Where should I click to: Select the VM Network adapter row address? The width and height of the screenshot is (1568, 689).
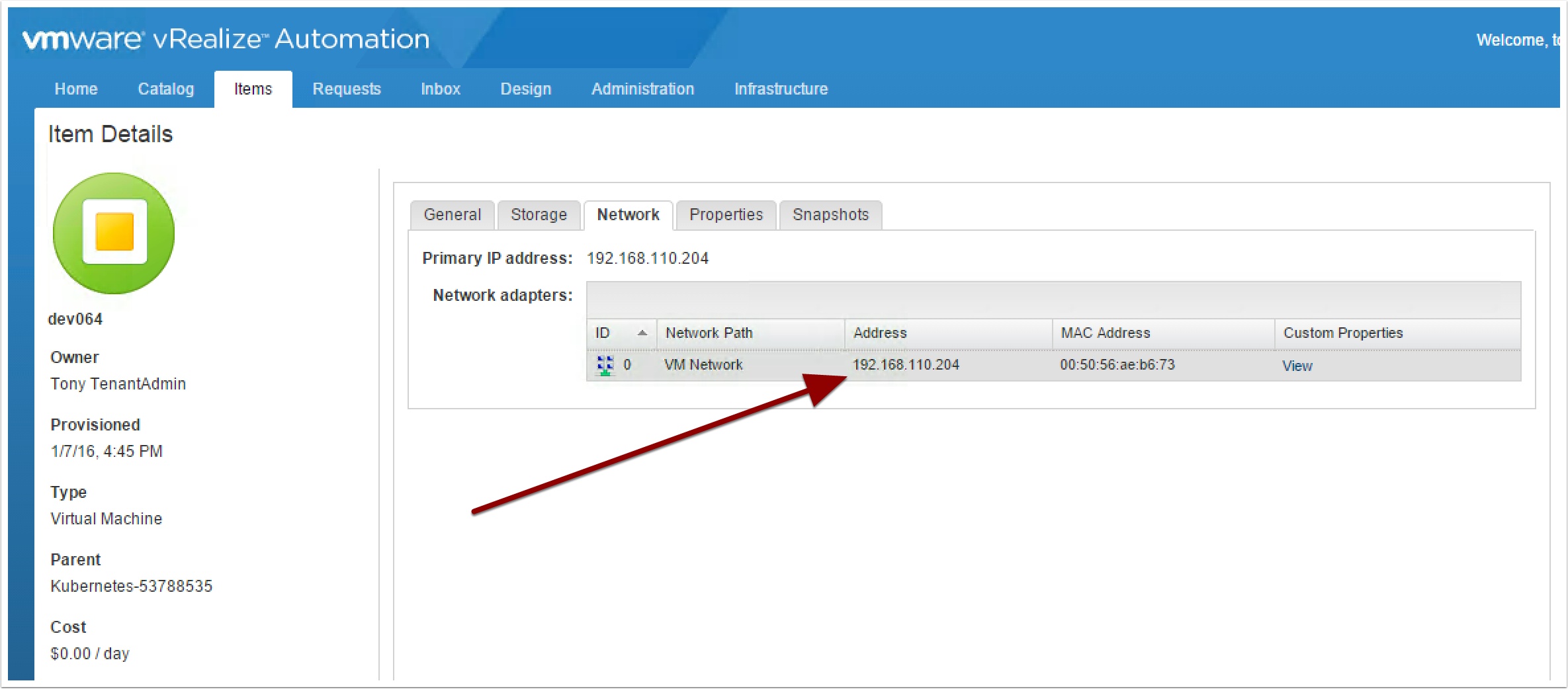tap(906, 365)
